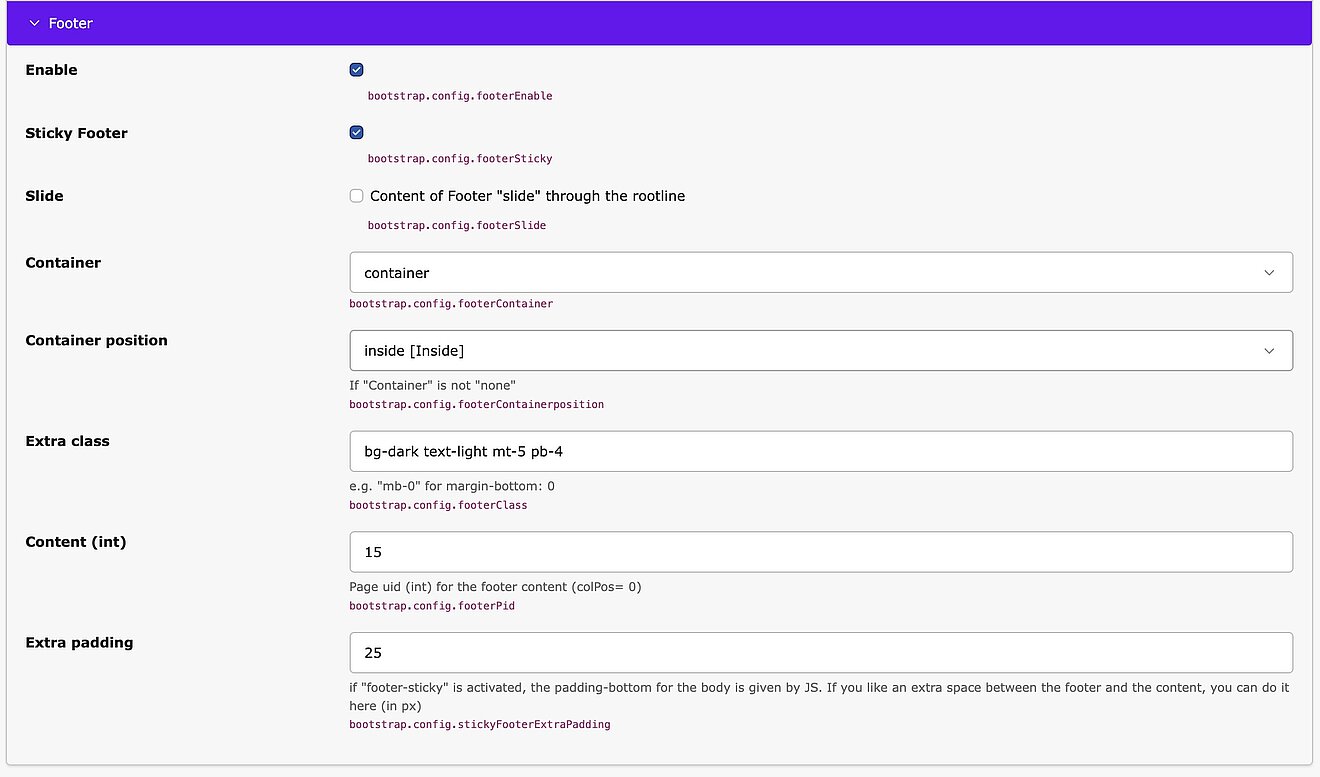
Task: Click the bootstrap.config.footerSlide key text
Action: pos(457,225)
